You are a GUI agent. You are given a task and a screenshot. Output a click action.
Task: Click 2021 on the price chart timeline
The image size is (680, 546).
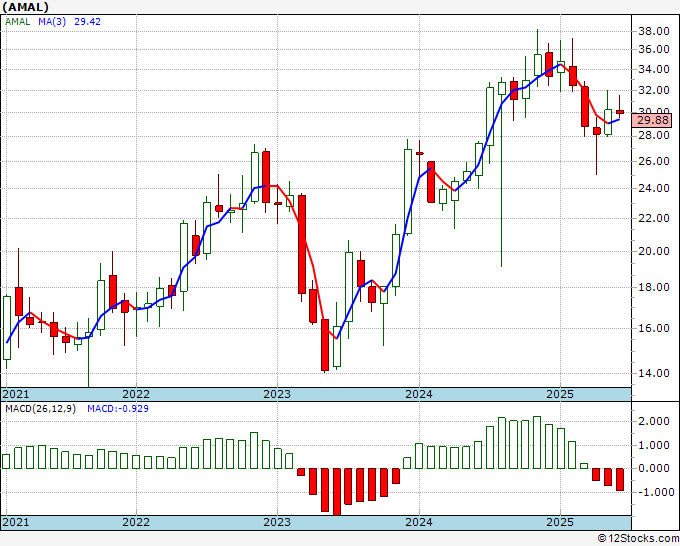pos(16,394)
